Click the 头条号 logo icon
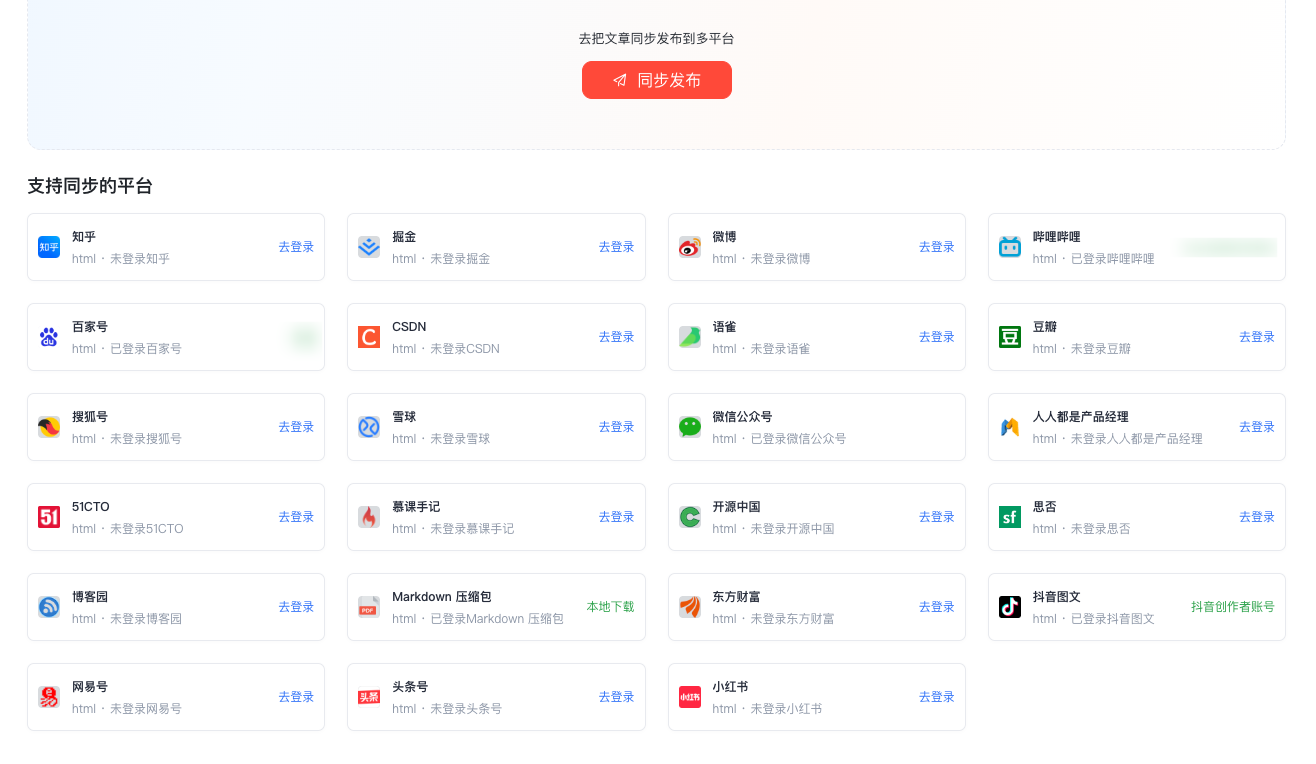Viewport: 1316px width, 764px height. click(369, 697)
